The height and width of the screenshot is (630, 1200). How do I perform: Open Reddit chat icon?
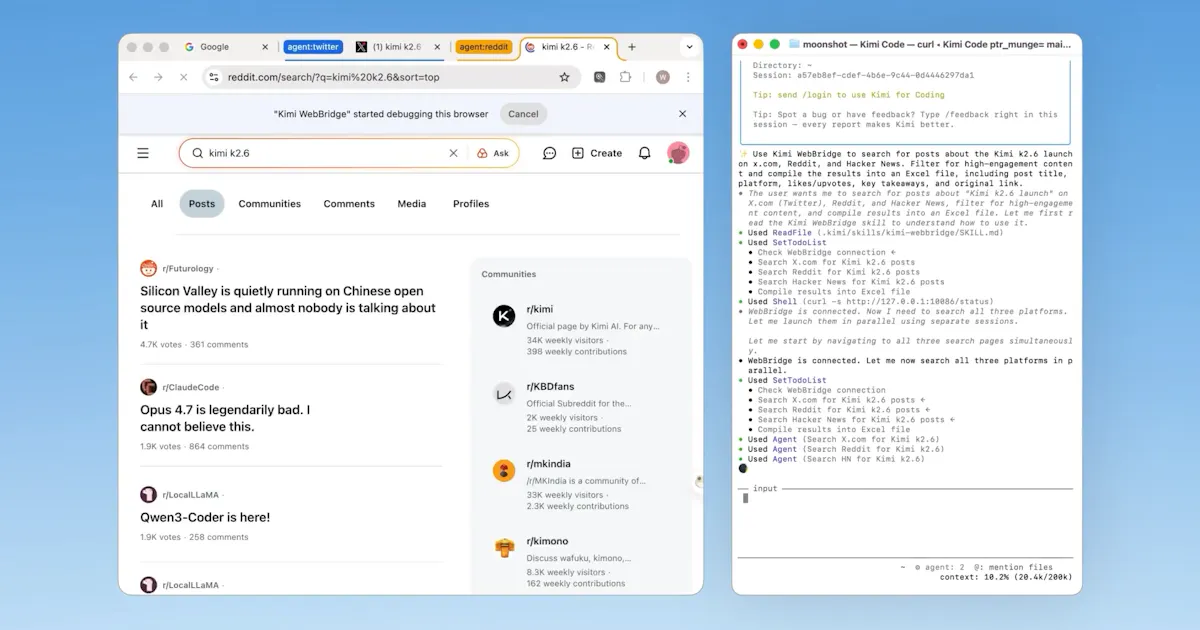[x=549, y=153]
